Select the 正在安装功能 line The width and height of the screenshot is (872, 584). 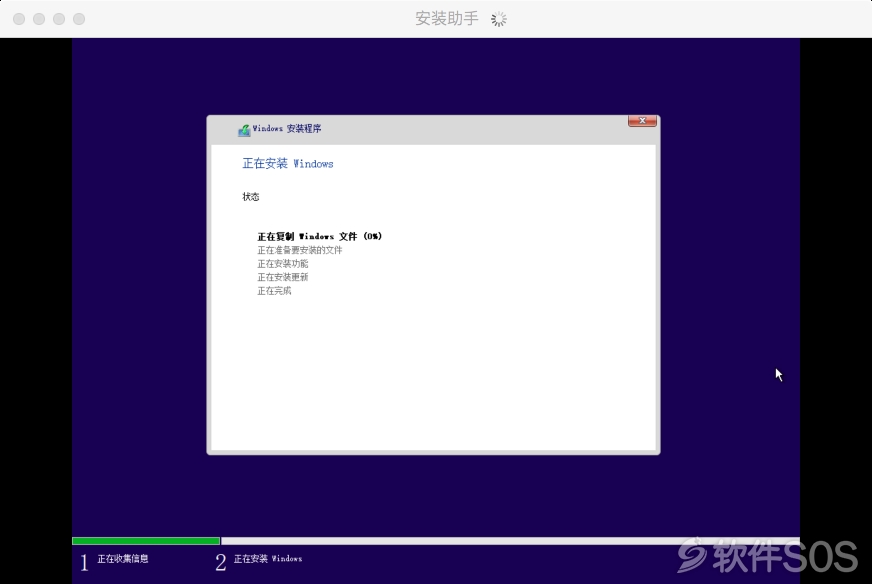283,264
